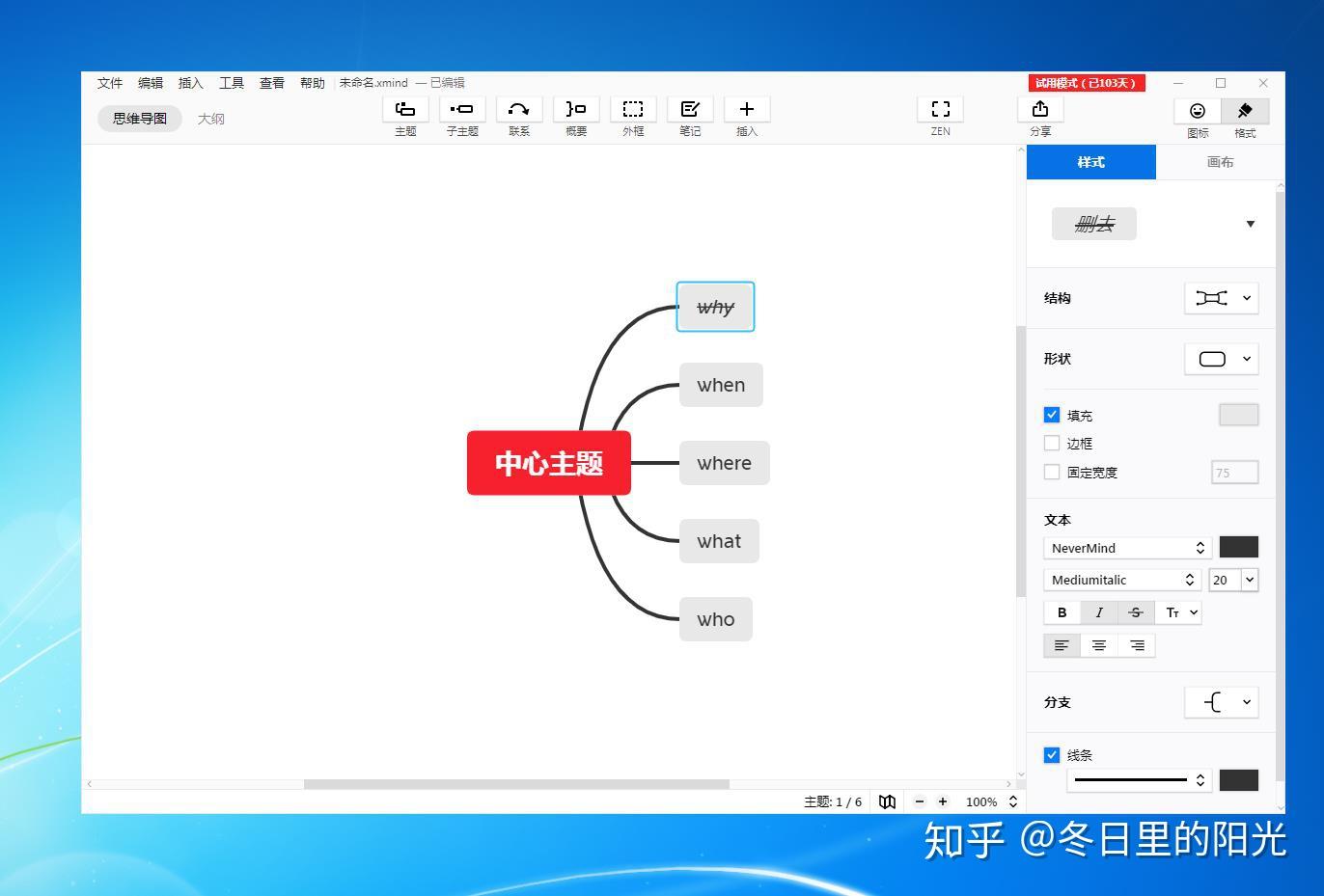
Task: Select the strikethrough 'why' topic node
Action: 715,307
